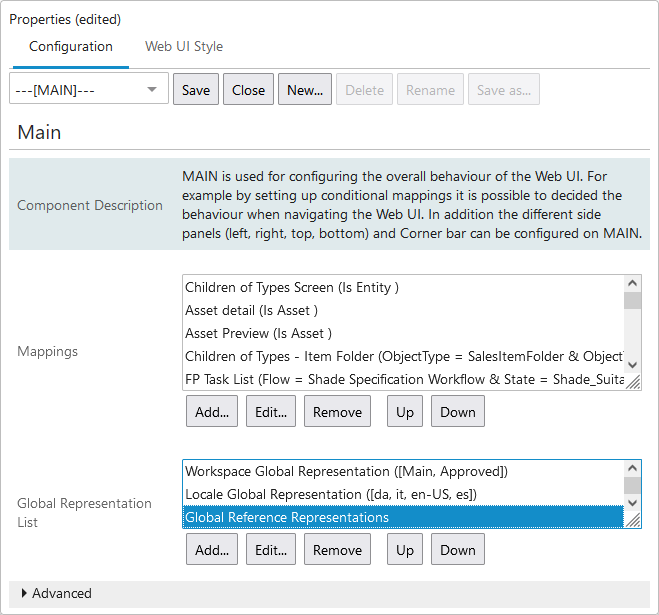Click Add... under Mappings list
The height and width of the screenshot is (615, 659).
(x=212, y=412)
